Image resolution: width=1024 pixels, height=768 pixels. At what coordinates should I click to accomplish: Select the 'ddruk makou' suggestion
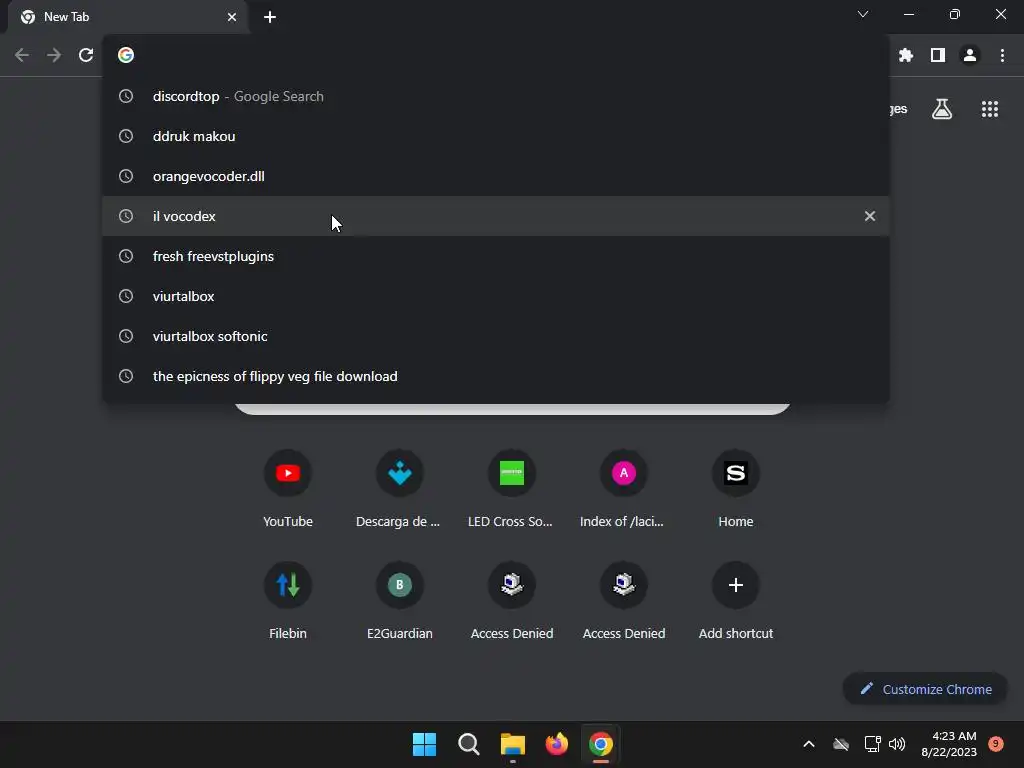click(x=496, y=136)
